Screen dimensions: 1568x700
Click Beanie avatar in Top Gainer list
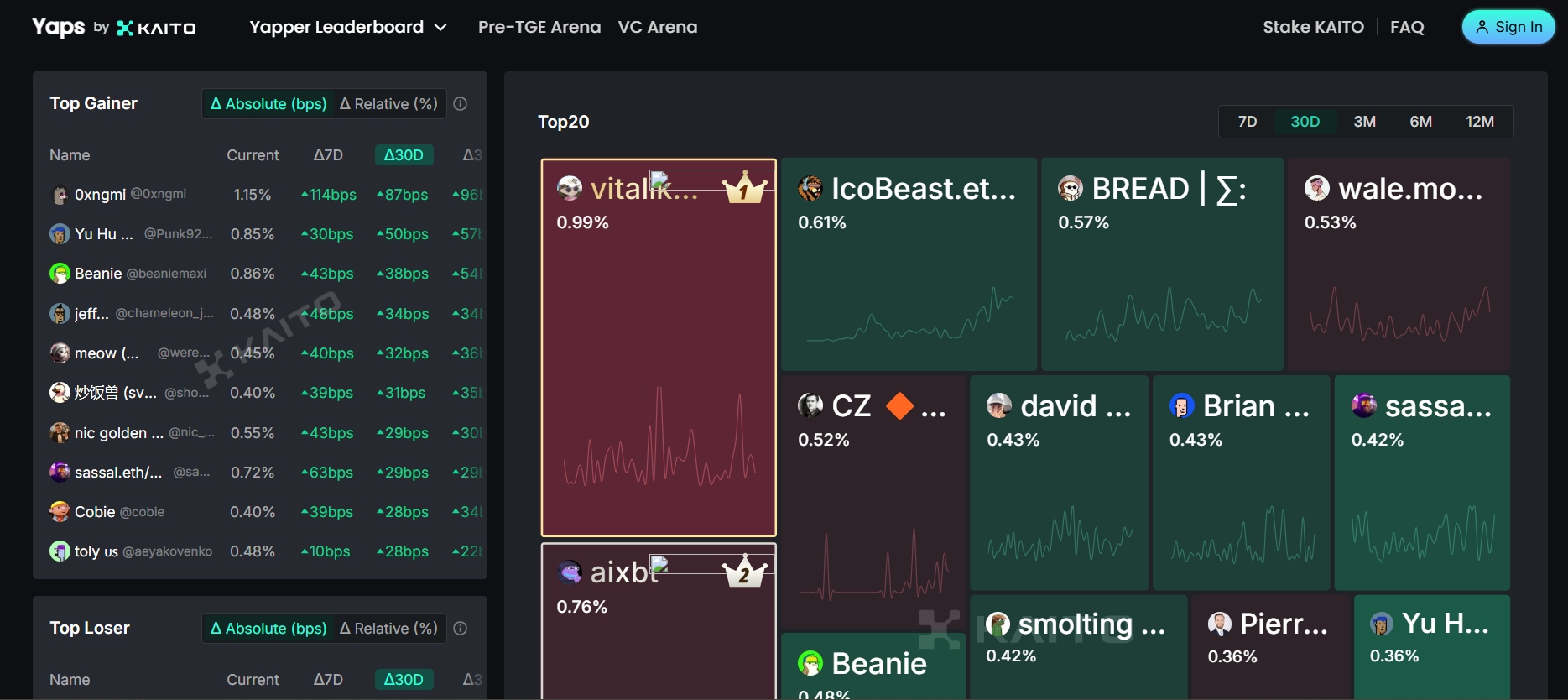coord(60,274)
